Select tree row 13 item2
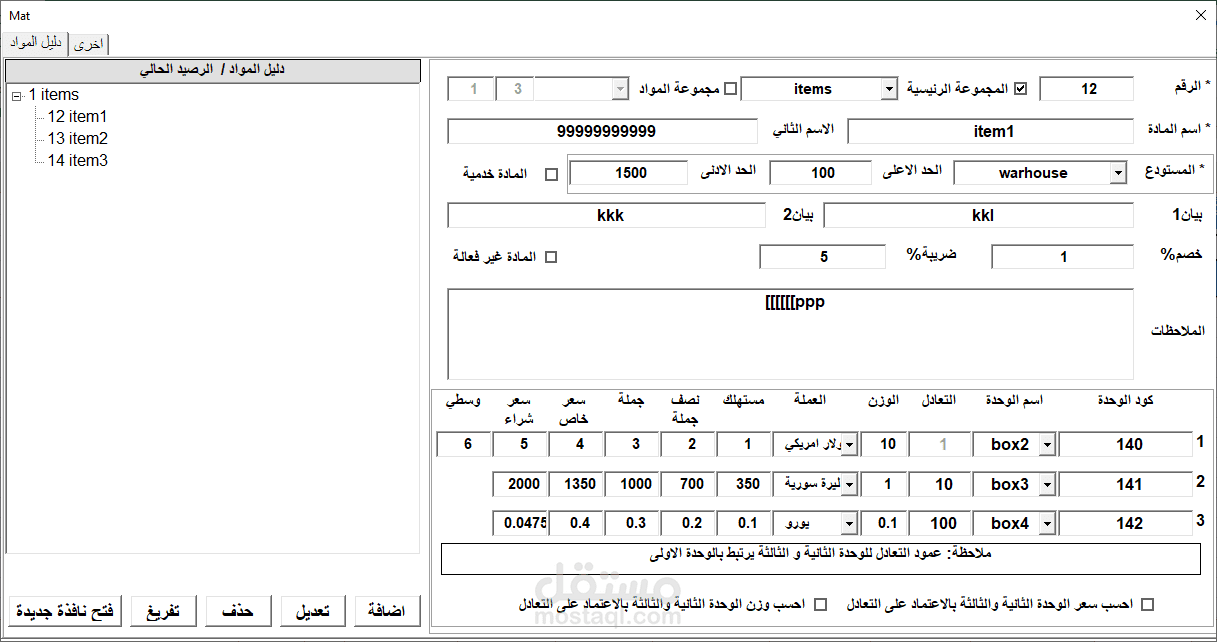The image size is (1217, 642). tap(77, 139)
